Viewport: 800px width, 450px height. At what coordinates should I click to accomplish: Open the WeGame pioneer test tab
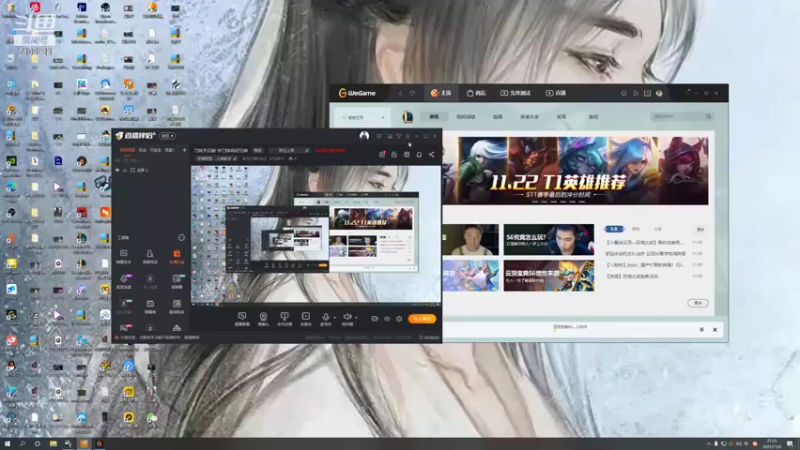click(x=515, y=93)
